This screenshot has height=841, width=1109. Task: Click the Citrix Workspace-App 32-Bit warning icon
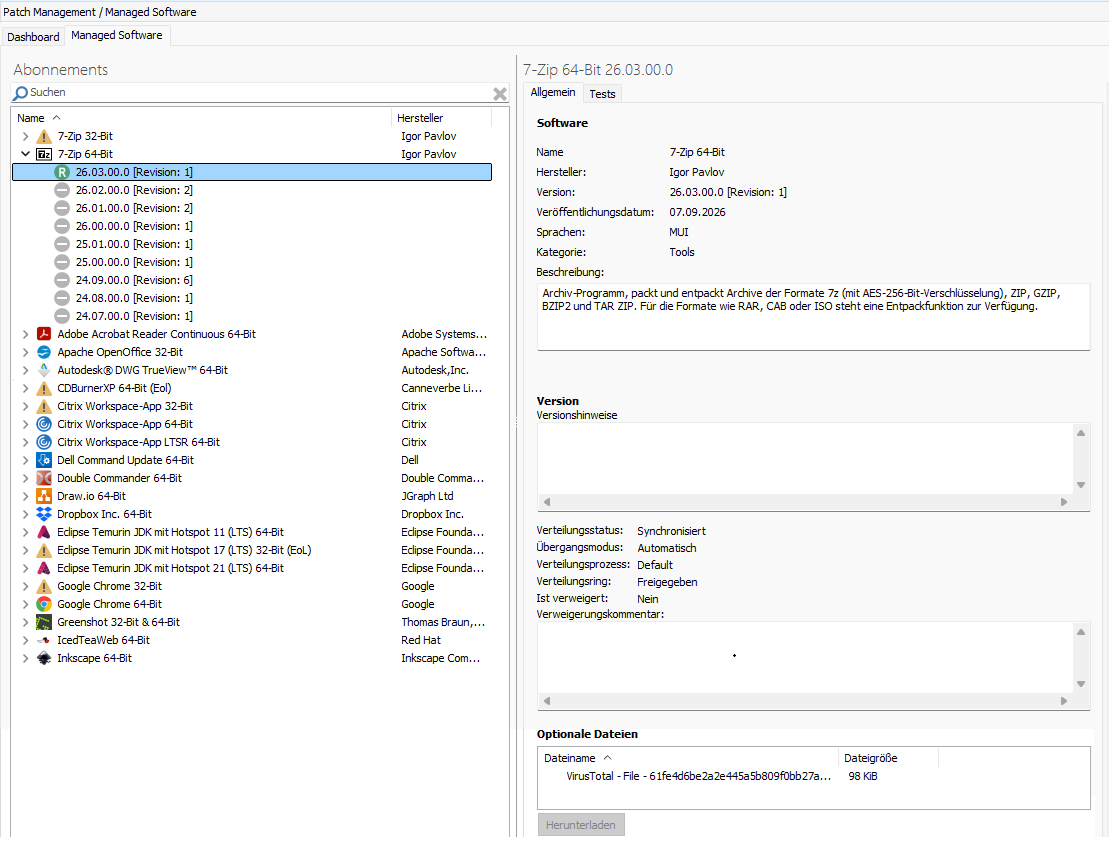(x=44, y=406)
